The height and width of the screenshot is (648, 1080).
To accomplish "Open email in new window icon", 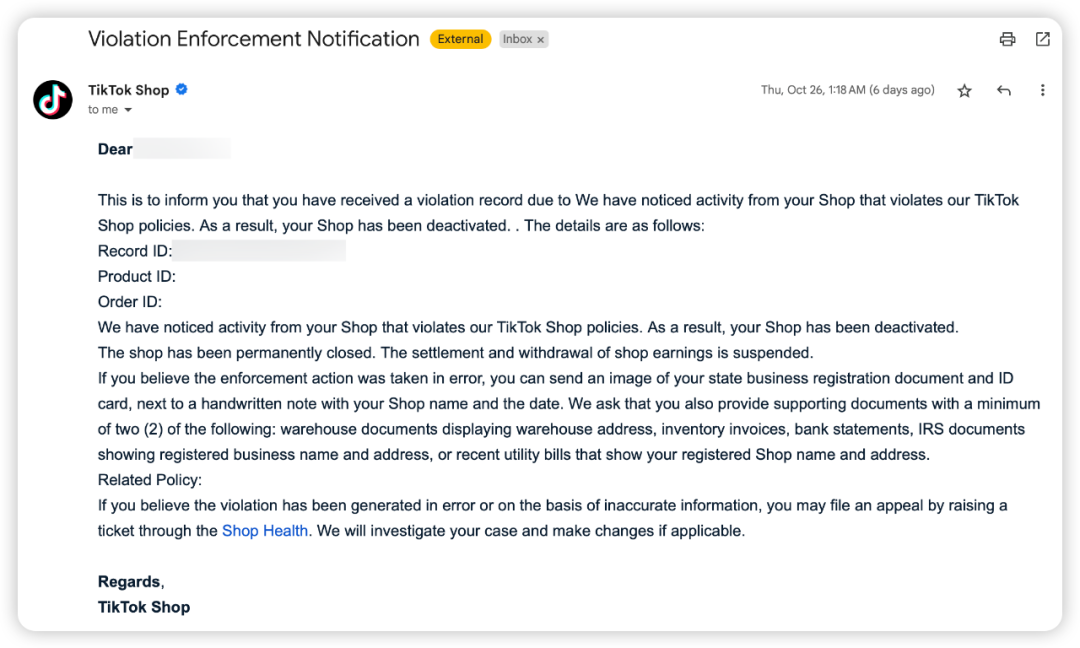I will coord(1042,39).
